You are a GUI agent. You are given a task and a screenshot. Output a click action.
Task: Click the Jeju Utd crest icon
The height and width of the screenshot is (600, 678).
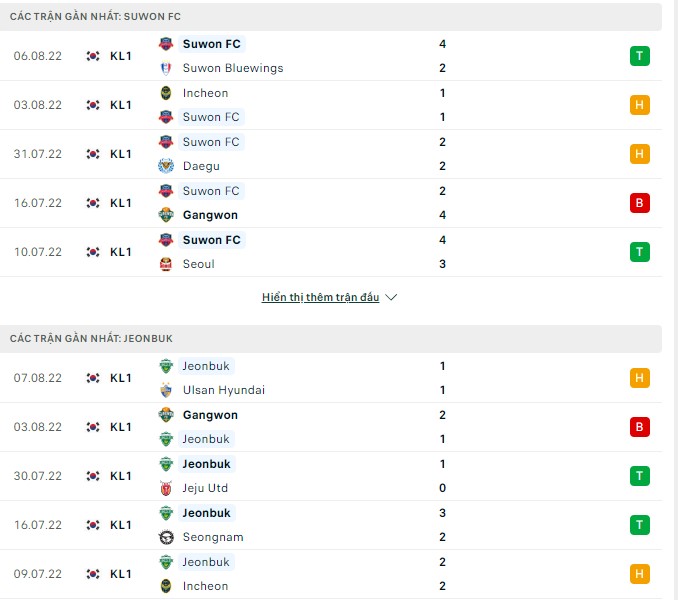(x=166, y=488)
